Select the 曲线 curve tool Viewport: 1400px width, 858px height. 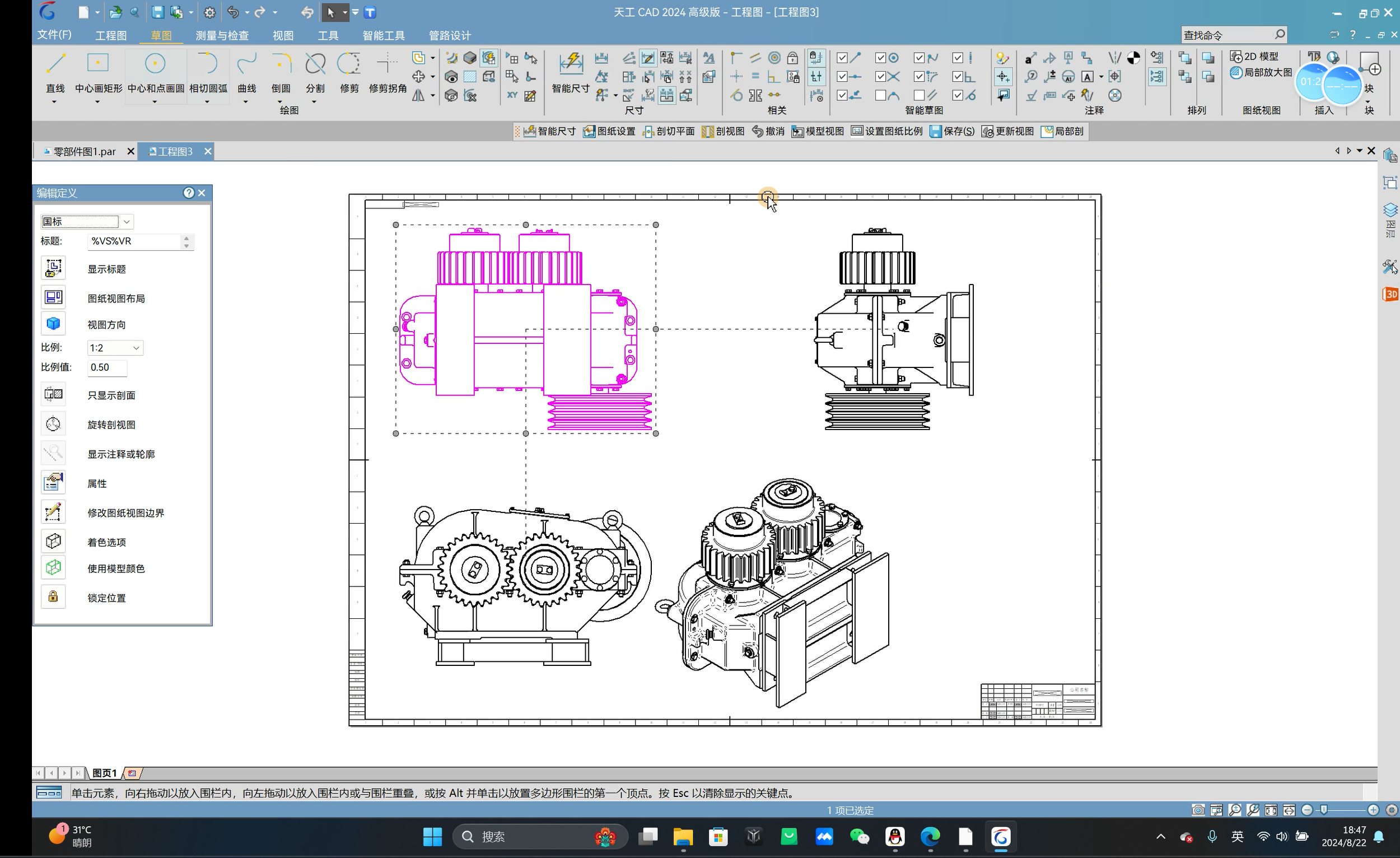[x=246, y=72]
